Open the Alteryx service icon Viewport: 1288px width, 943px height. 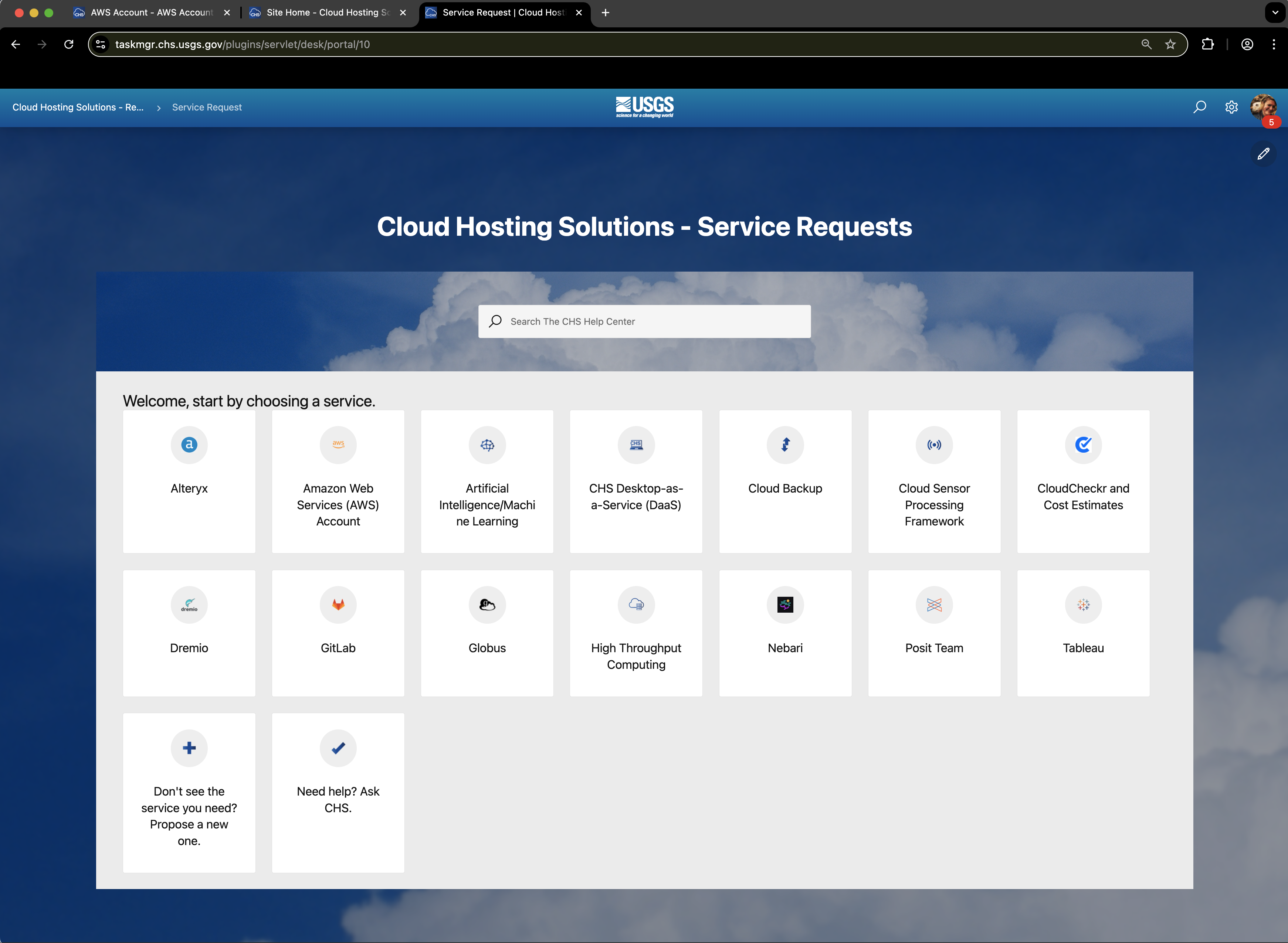click(x=189, y=445)
